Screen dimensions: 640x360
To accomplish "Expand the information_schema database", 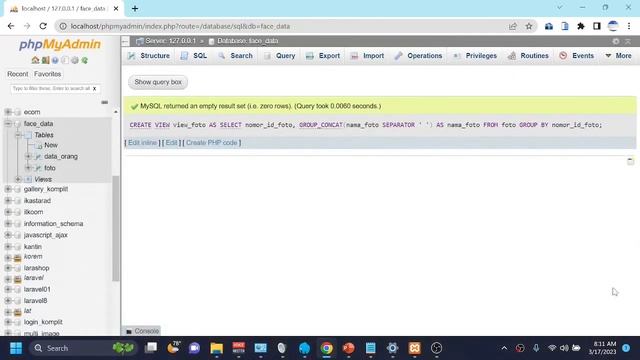I will coord(8,224).
